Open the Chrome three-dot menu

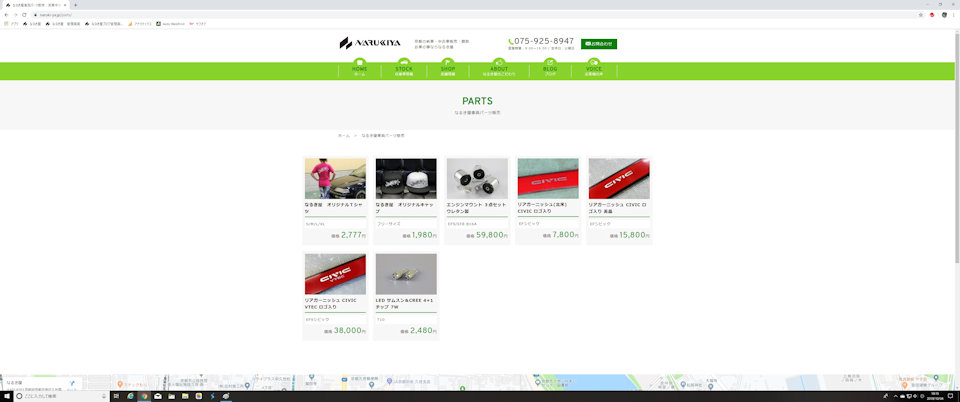coord(954,15)
